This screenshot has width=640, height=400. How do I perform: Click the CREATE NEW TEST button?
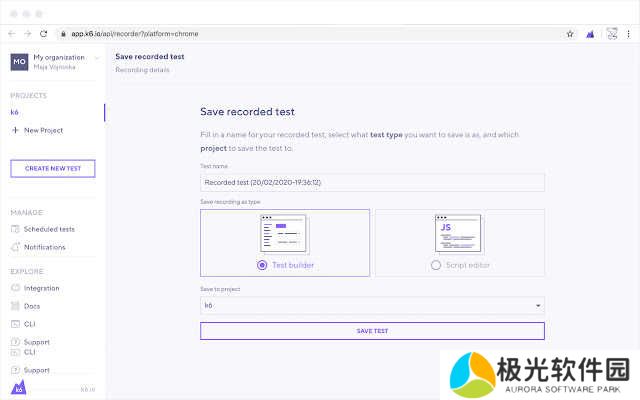coord(52,168)
